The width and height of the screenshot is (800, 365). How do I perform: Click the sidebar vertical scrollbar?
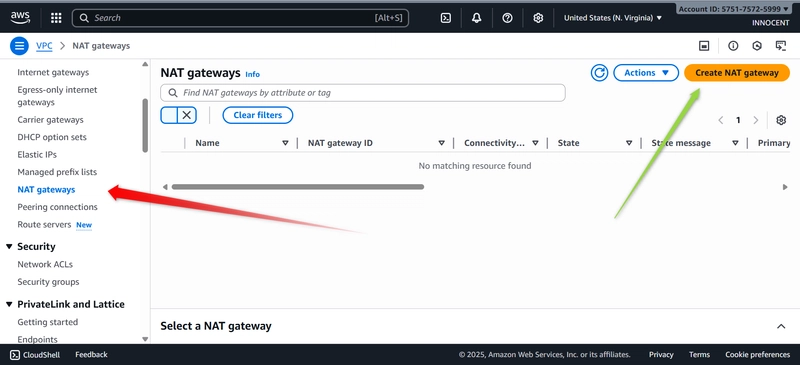tap(145, 126)
